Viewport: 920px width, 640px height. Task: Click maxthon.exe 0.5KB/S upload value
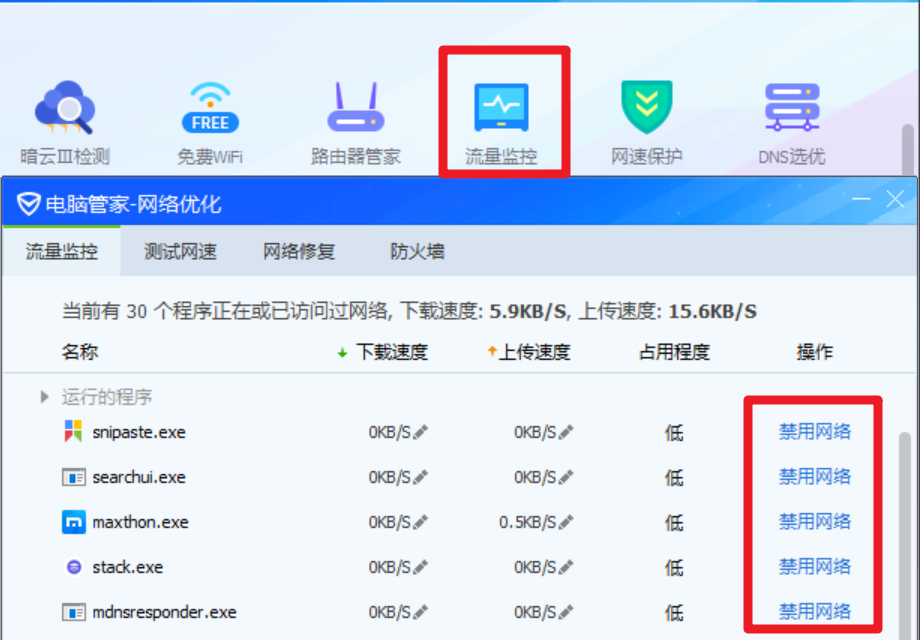(527, 522)
